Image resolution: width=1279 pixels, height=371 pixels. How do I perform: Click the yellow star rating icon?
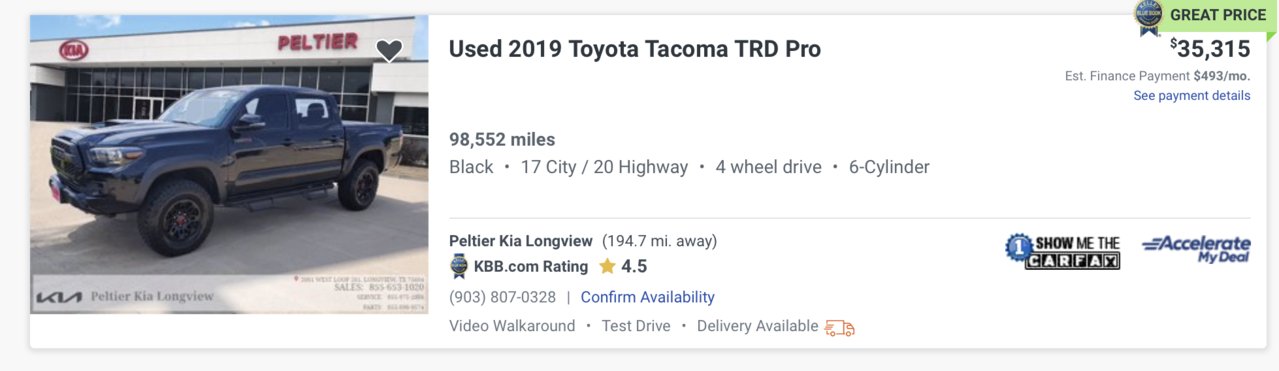click(x=607, y=266)
